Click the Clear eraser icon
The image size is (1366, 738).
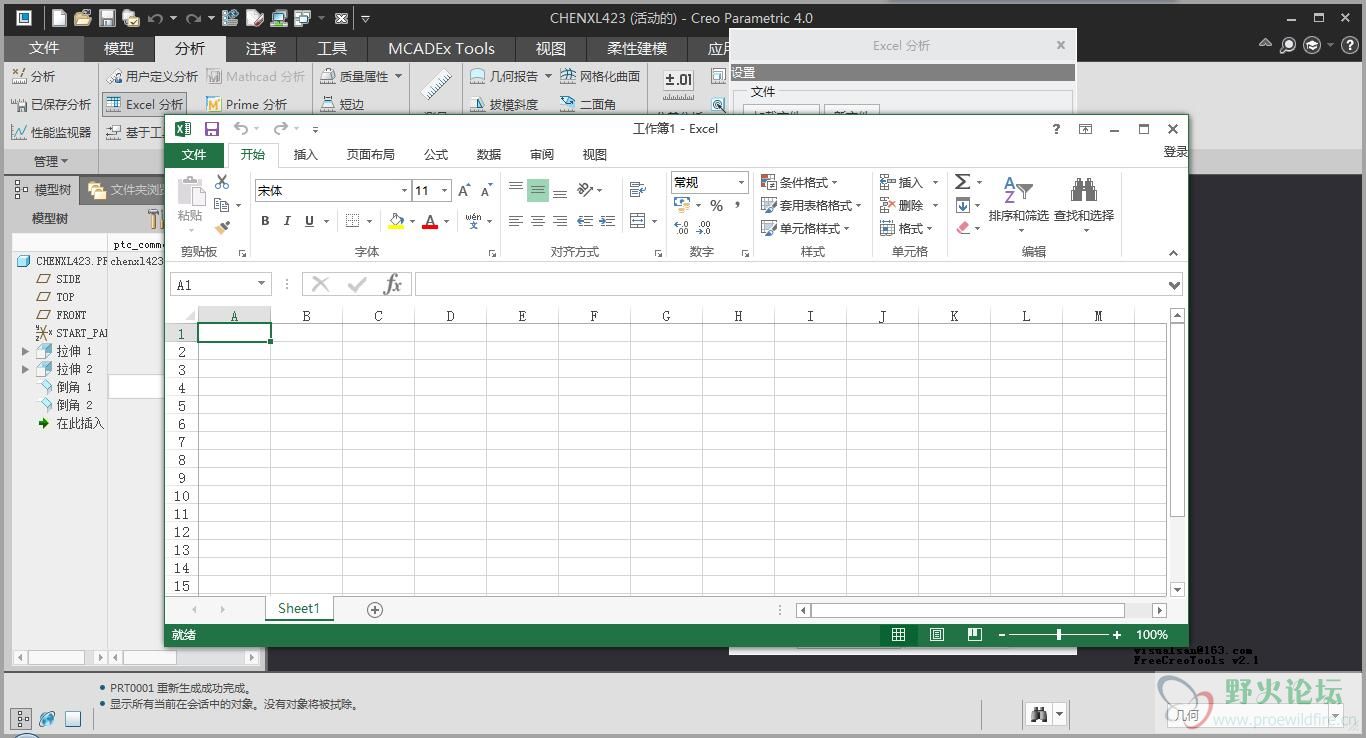[962, 228]
